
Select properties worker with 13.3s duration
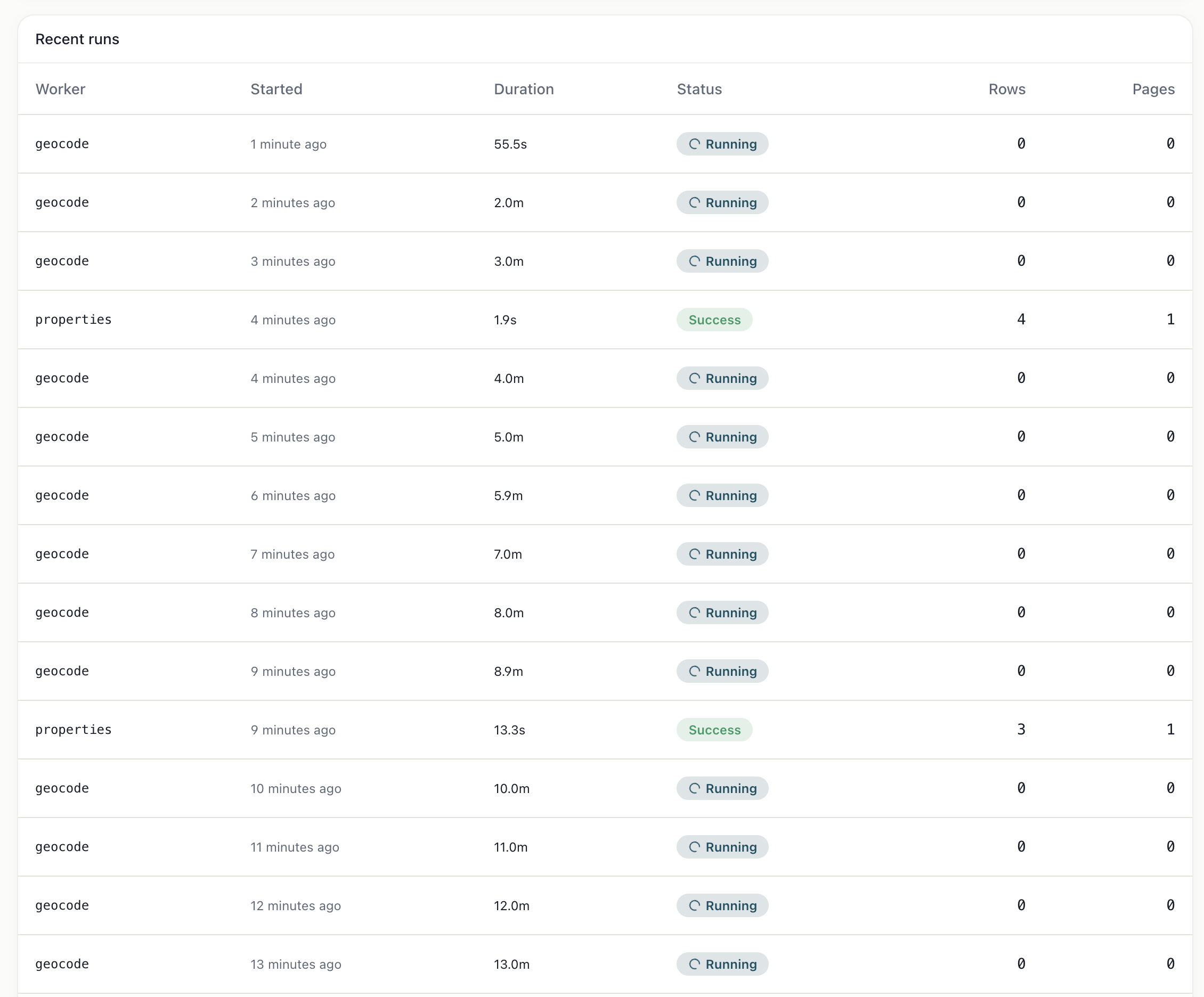click(74, 730)
